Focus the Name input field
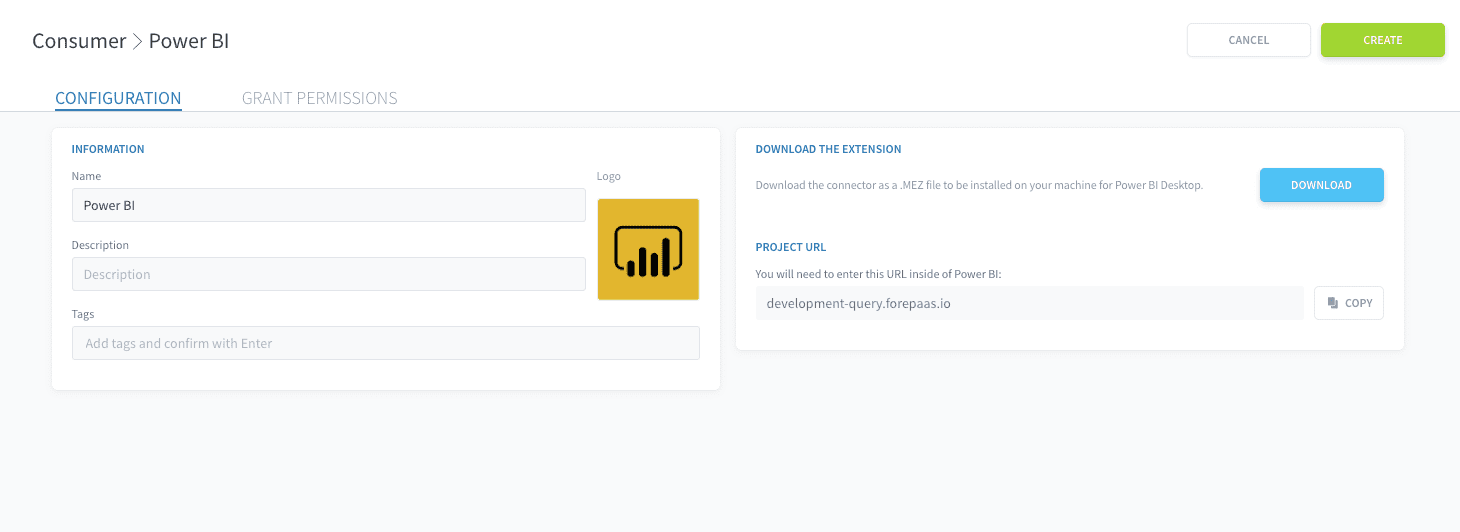 pyautogui.click(x=329, y=205)
